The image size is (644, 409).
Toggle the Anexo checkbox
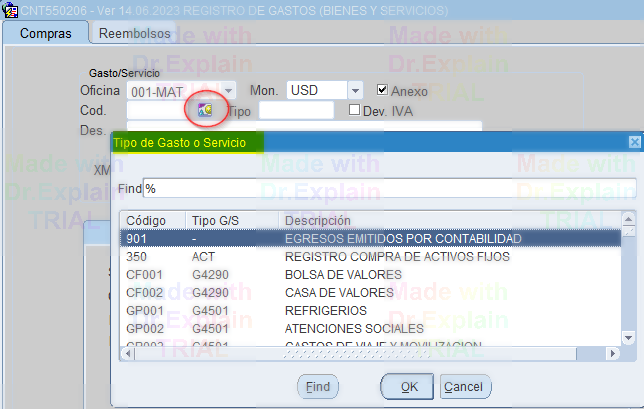click(383, 90)
